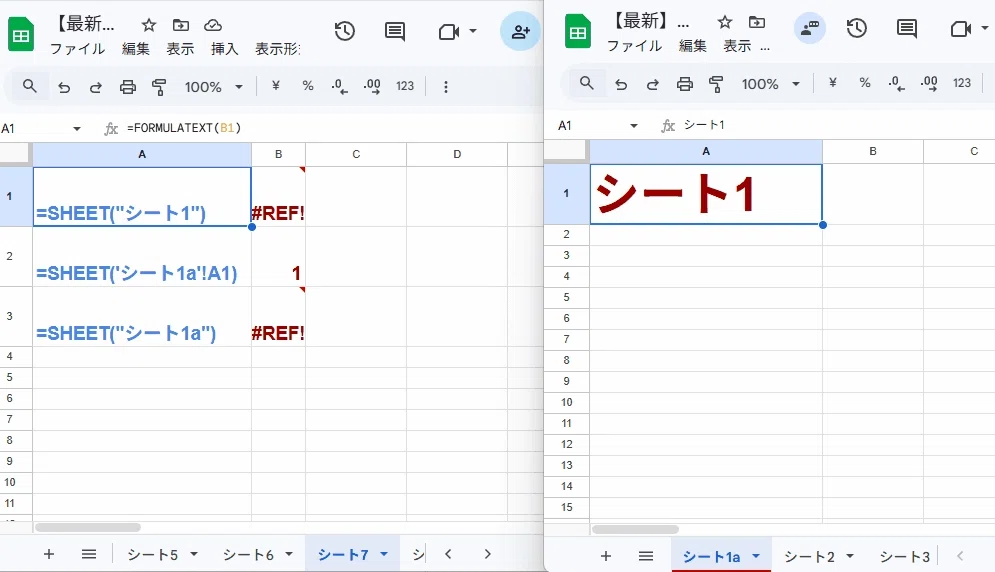Screen dimensions: 995x572
Task: Star the document in left window
Action: (x=148, y=25)
